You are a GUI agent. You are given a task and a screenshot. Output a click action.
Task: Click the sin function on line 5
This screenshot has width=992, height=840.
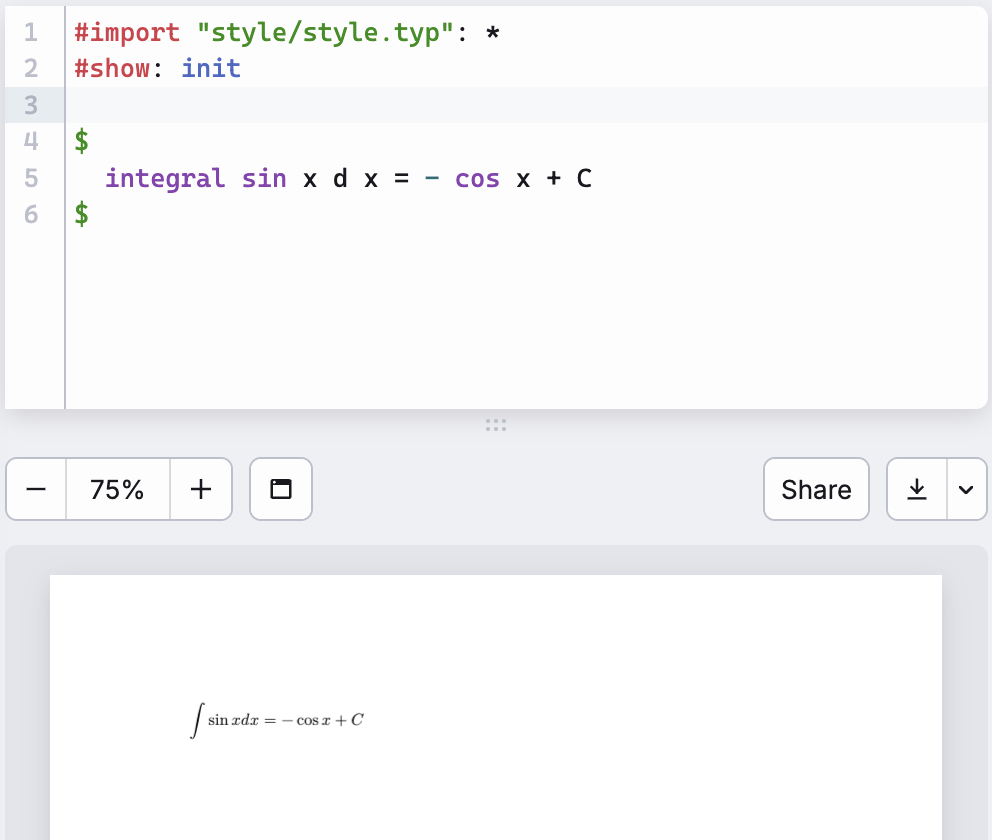click(x=264, y=178)
